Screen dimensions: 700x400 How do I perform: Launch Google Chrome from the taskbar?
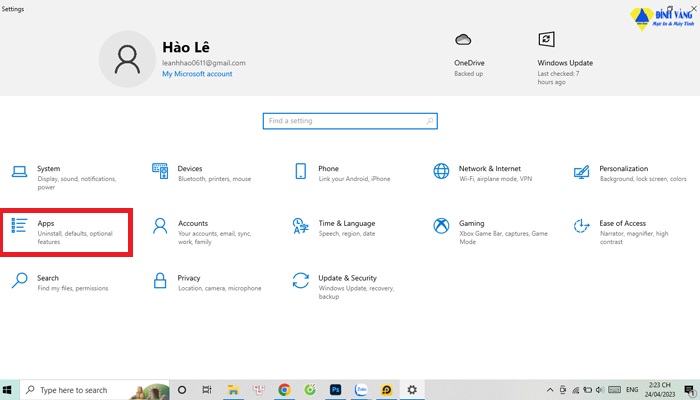(284, 390)
